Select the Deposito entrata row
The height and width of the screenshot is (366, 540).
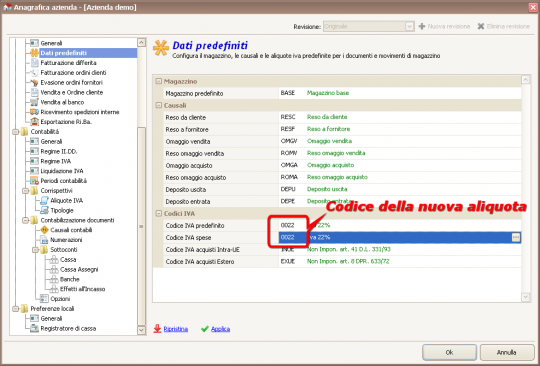click(x=342, y=202)
